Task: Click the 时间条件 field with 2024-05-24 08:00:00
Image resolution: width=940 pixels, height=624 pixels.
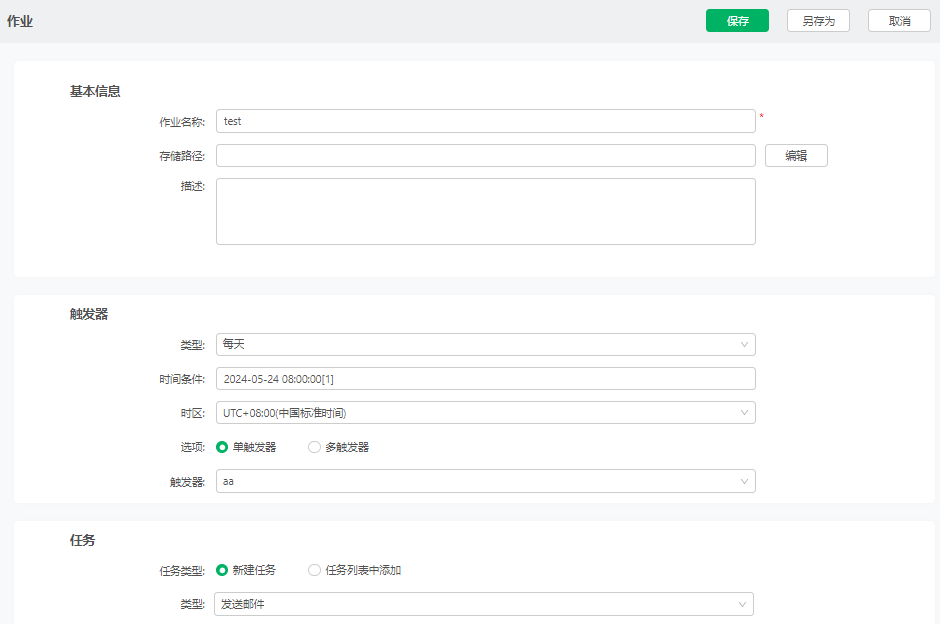Action: click(x=486, y=379)
